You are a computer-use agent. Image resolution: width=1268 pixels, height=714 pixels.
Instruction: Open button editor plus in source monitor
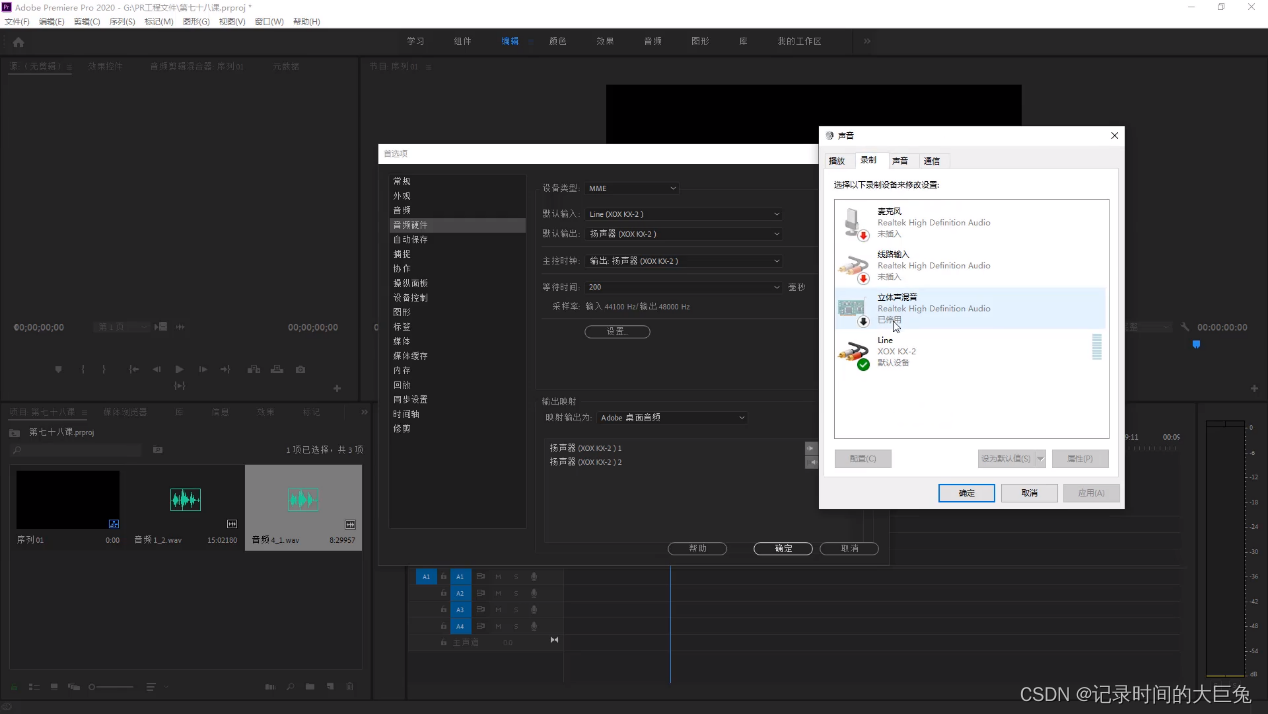[337, 388]
